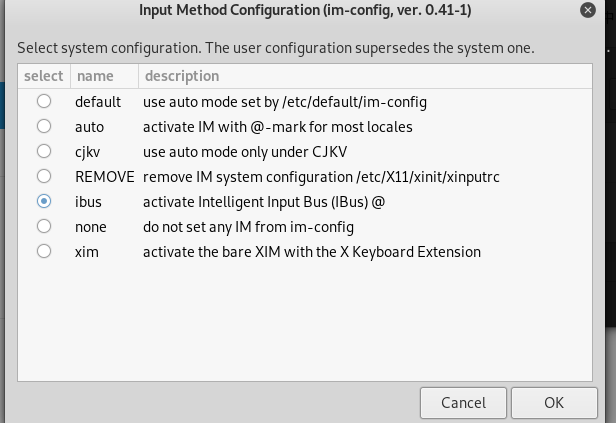Click the selected ibus radio button
The width and height of the screenshot is (616, 423).
(x=44, y=201)
